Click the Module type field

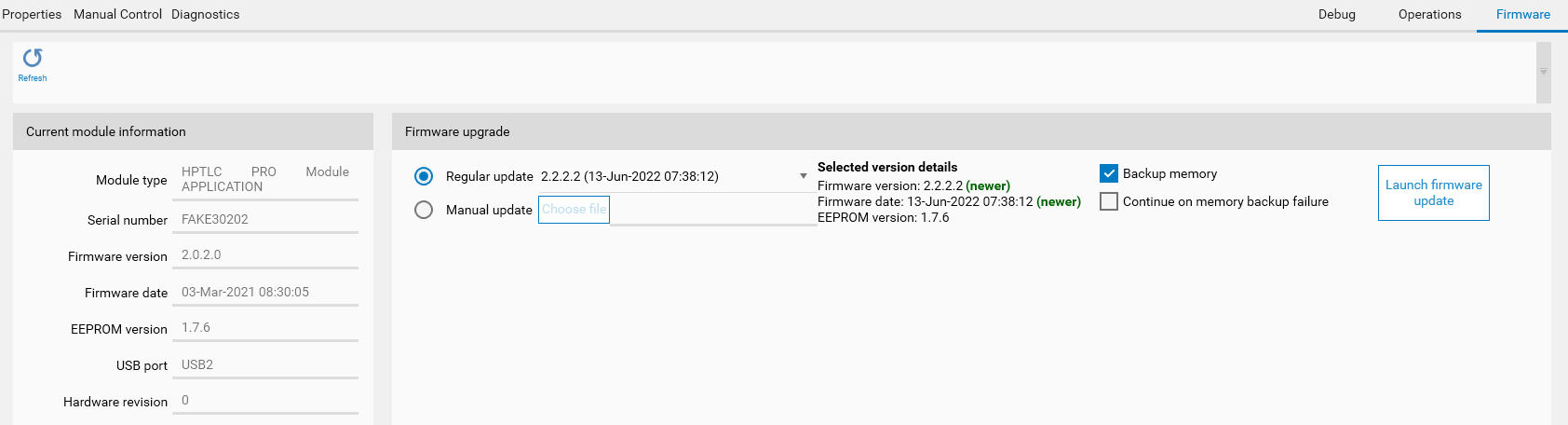265,179
